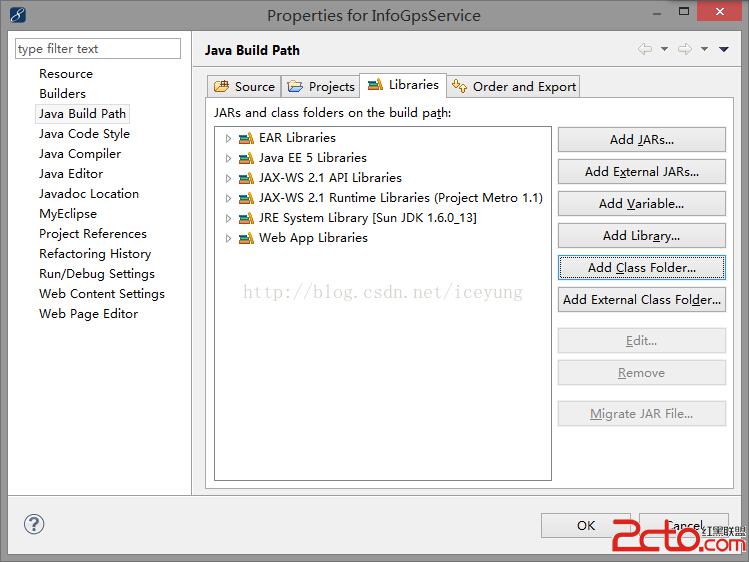Open the Order and Export tab
This screenshot has height=562, width=749.
pyautogui.click(x=514, y=86)
